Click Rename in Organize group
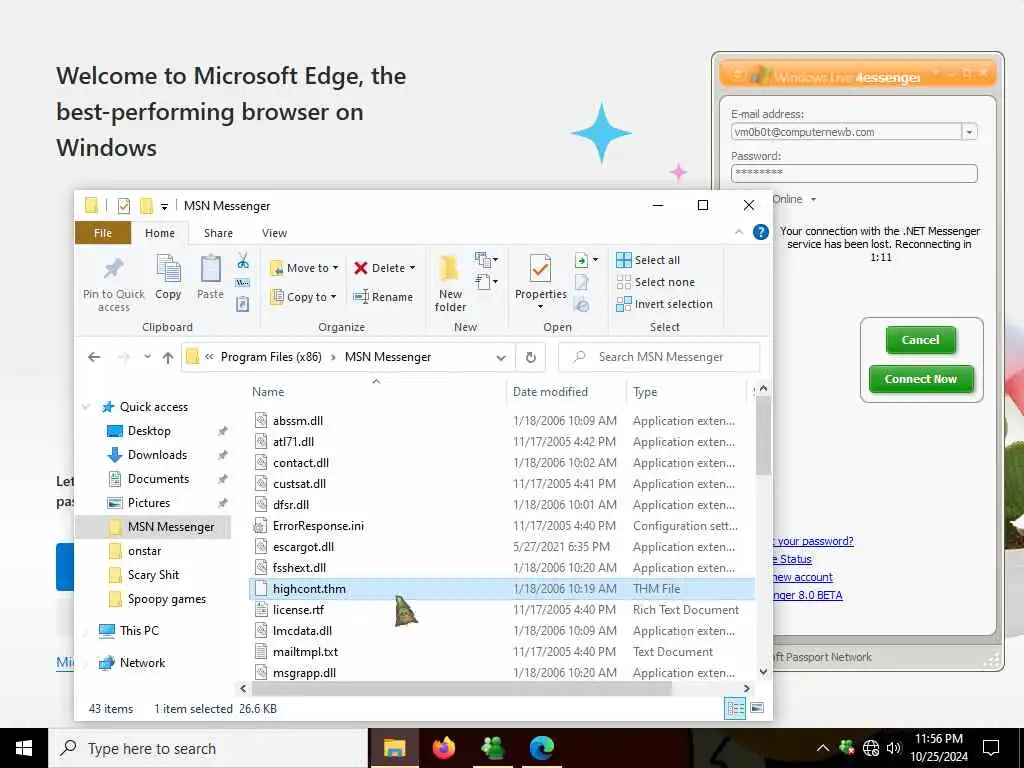The height and width of the screenshot is (768, 1024). point(383,296)
